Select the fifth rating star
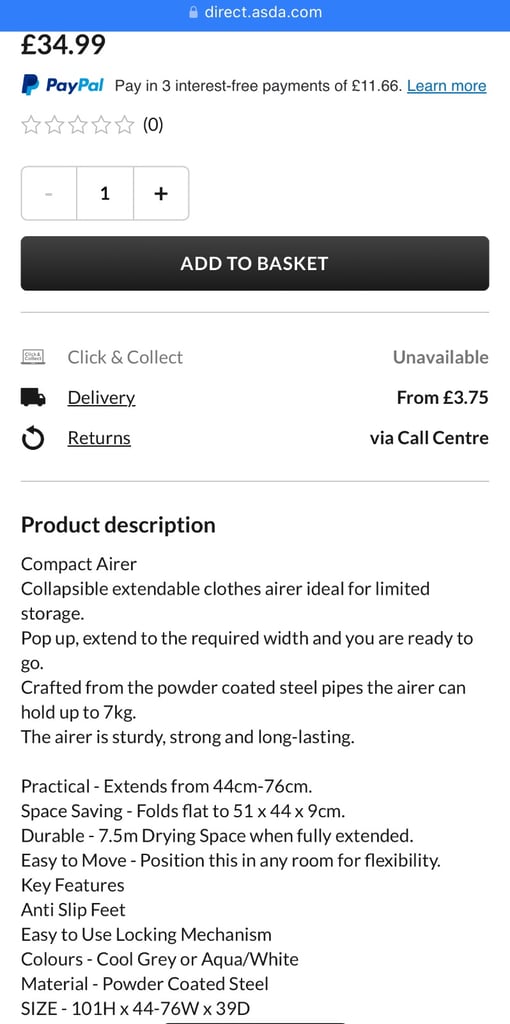510x1024 pixels. (x=124, y=124)
